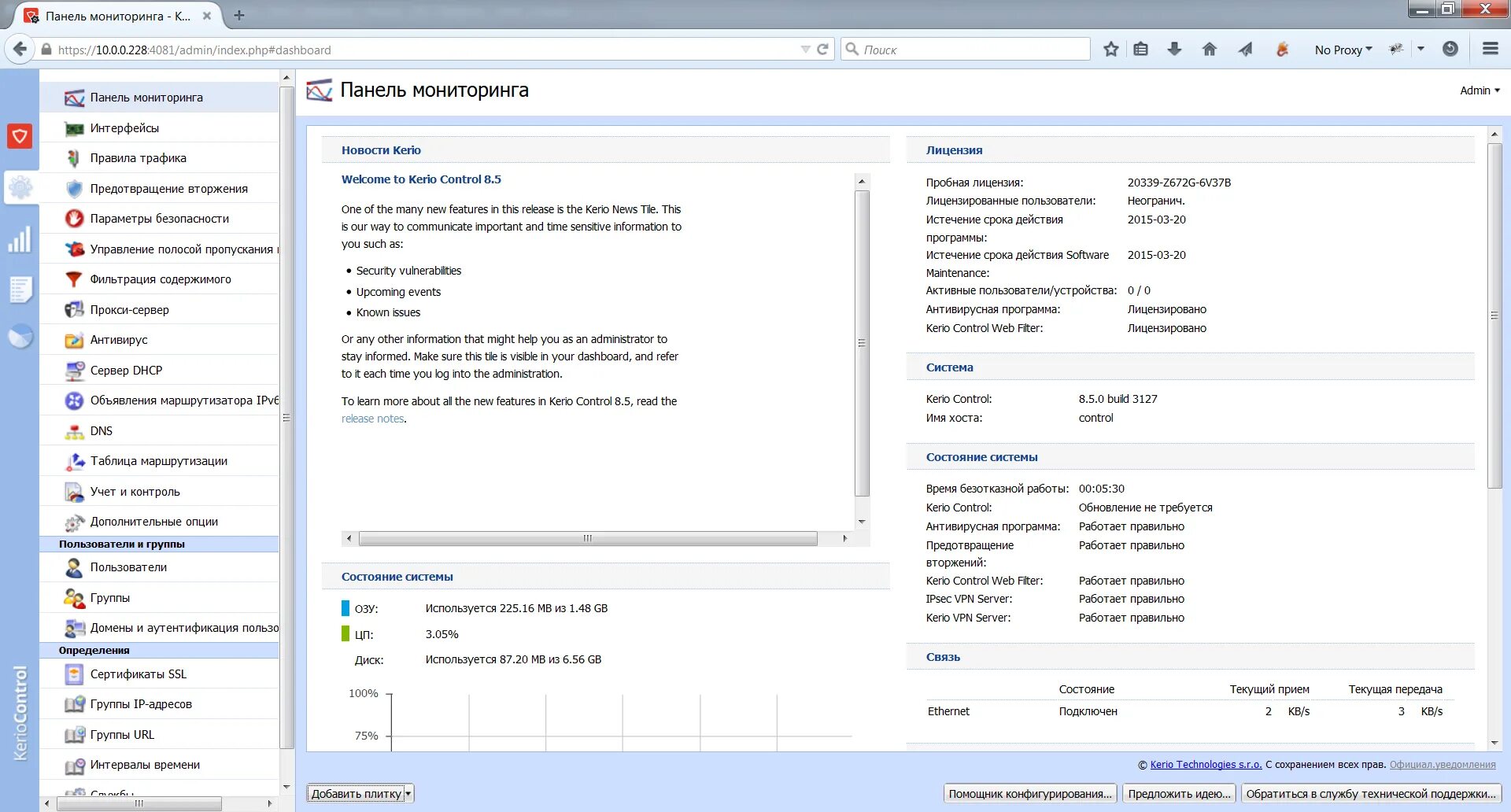Open Правила трафика menu item
Screen dimensions: 1511x812
160,158
